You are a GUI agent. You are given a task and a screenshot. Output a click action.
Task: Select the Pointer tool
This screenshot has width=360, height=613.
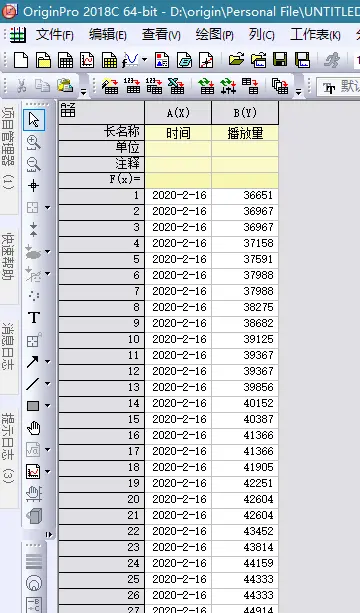(x=34, y=120)
